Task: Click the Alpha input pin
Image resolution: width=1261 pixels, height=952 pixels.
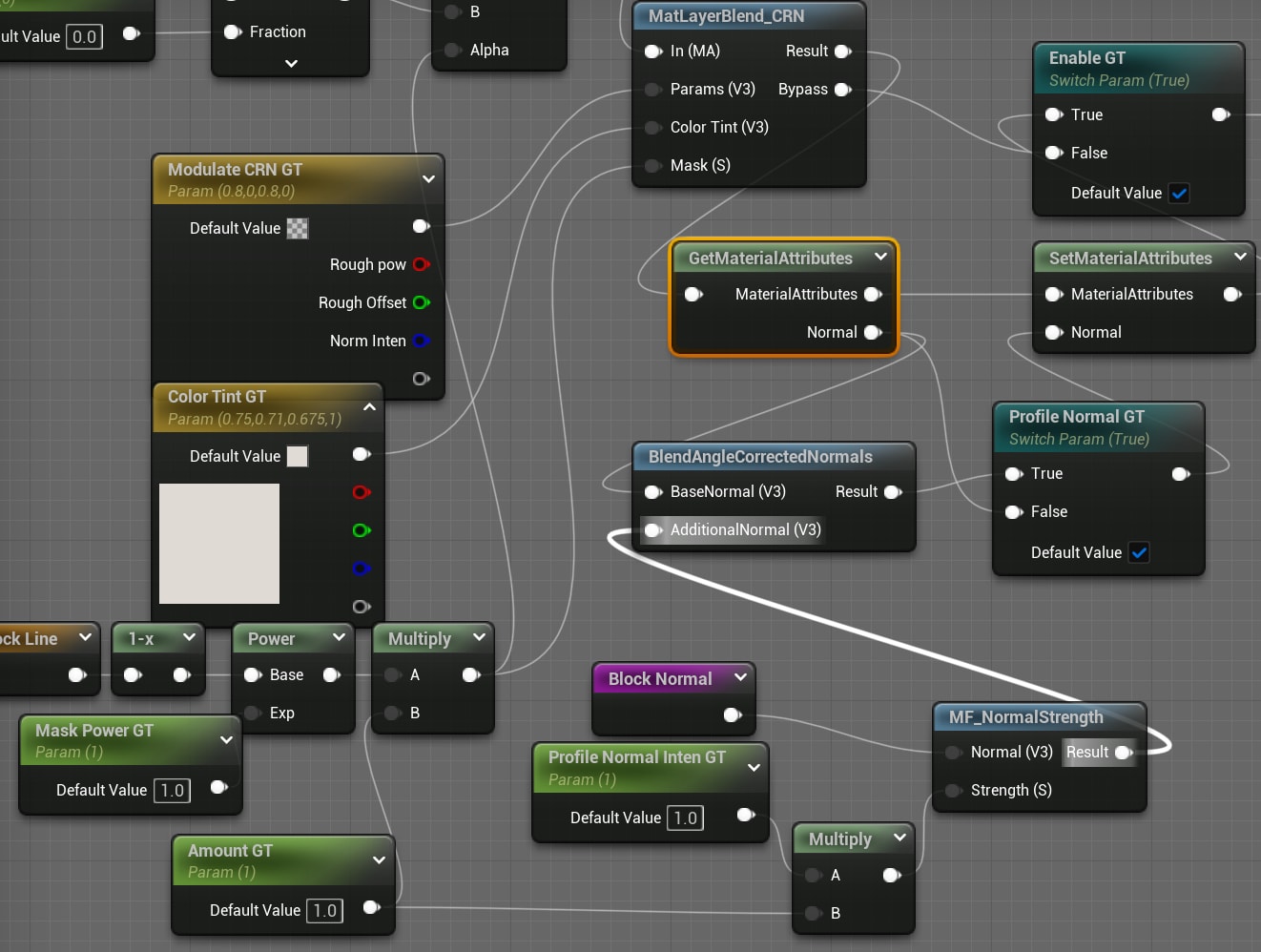Action: click(453, 50)
